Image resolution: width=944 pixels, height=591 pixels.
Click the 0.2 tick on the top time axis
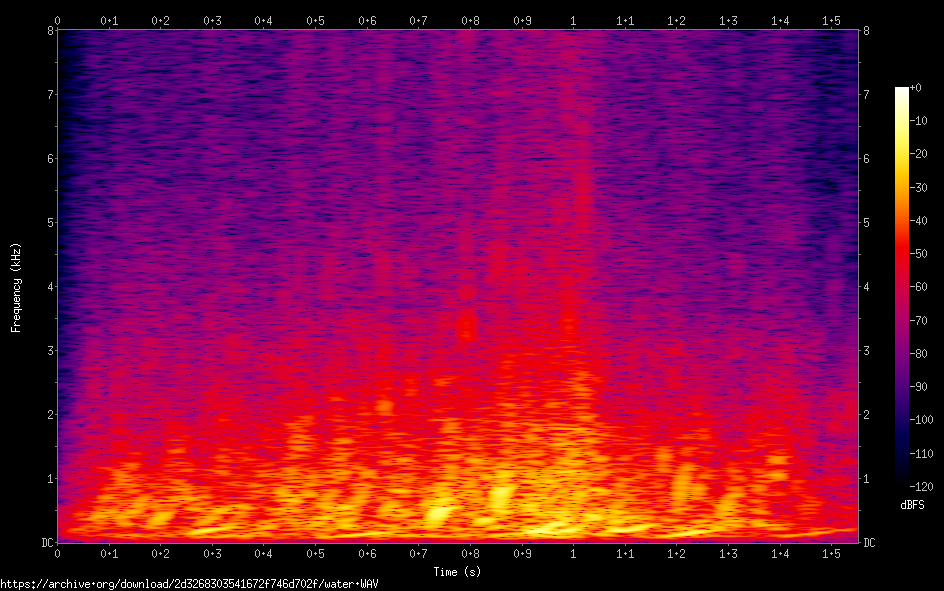[160, 20]
